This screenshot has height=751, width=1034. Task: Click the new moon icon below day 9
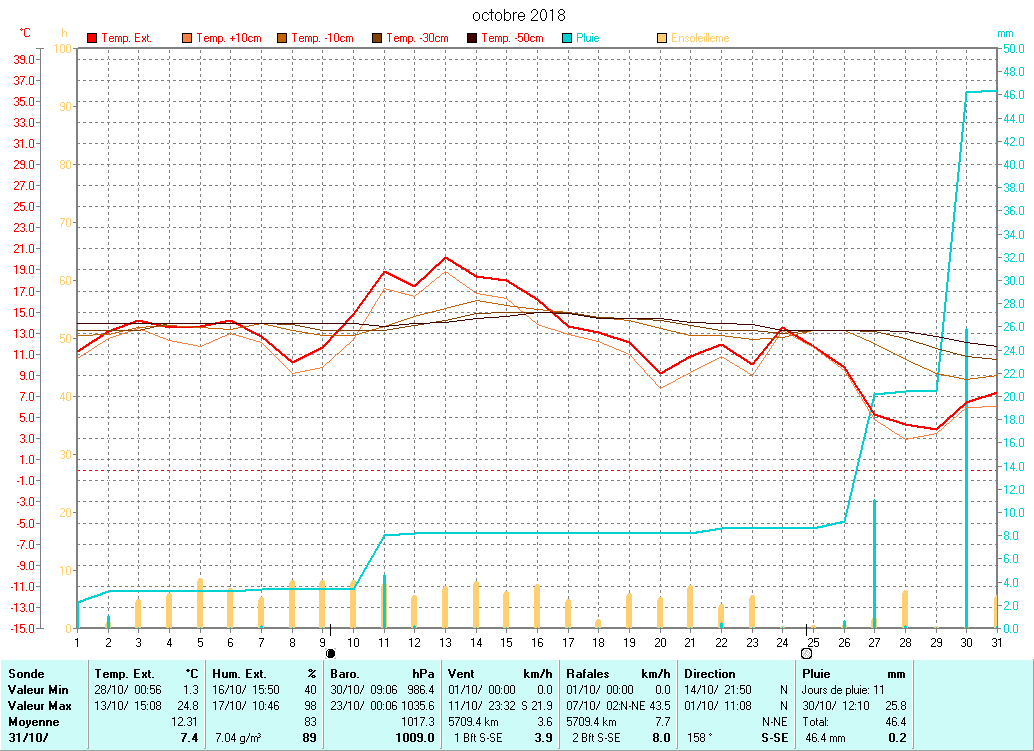pos(330,653)
